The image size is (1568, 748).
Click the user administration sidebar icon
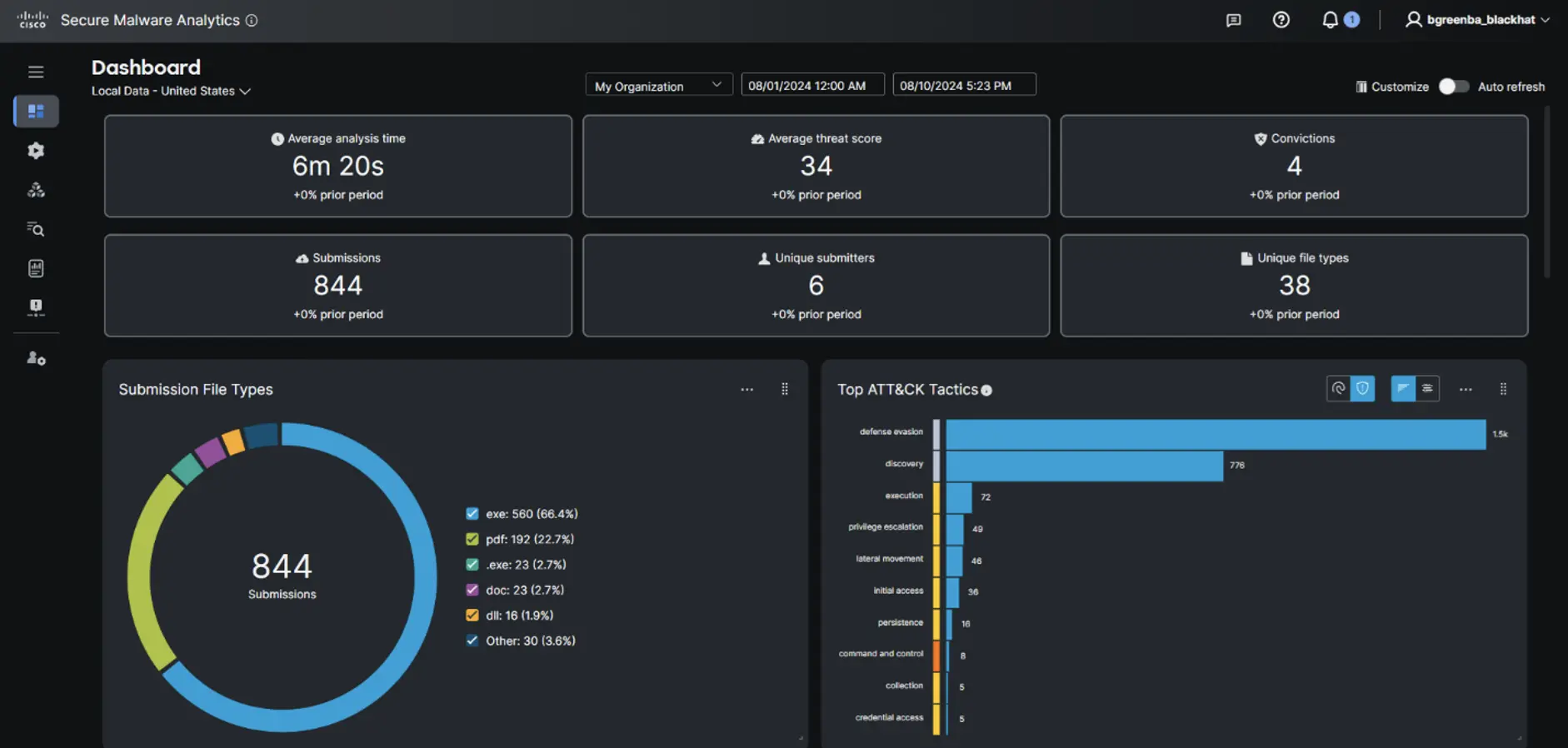click(x=36, y=358)
